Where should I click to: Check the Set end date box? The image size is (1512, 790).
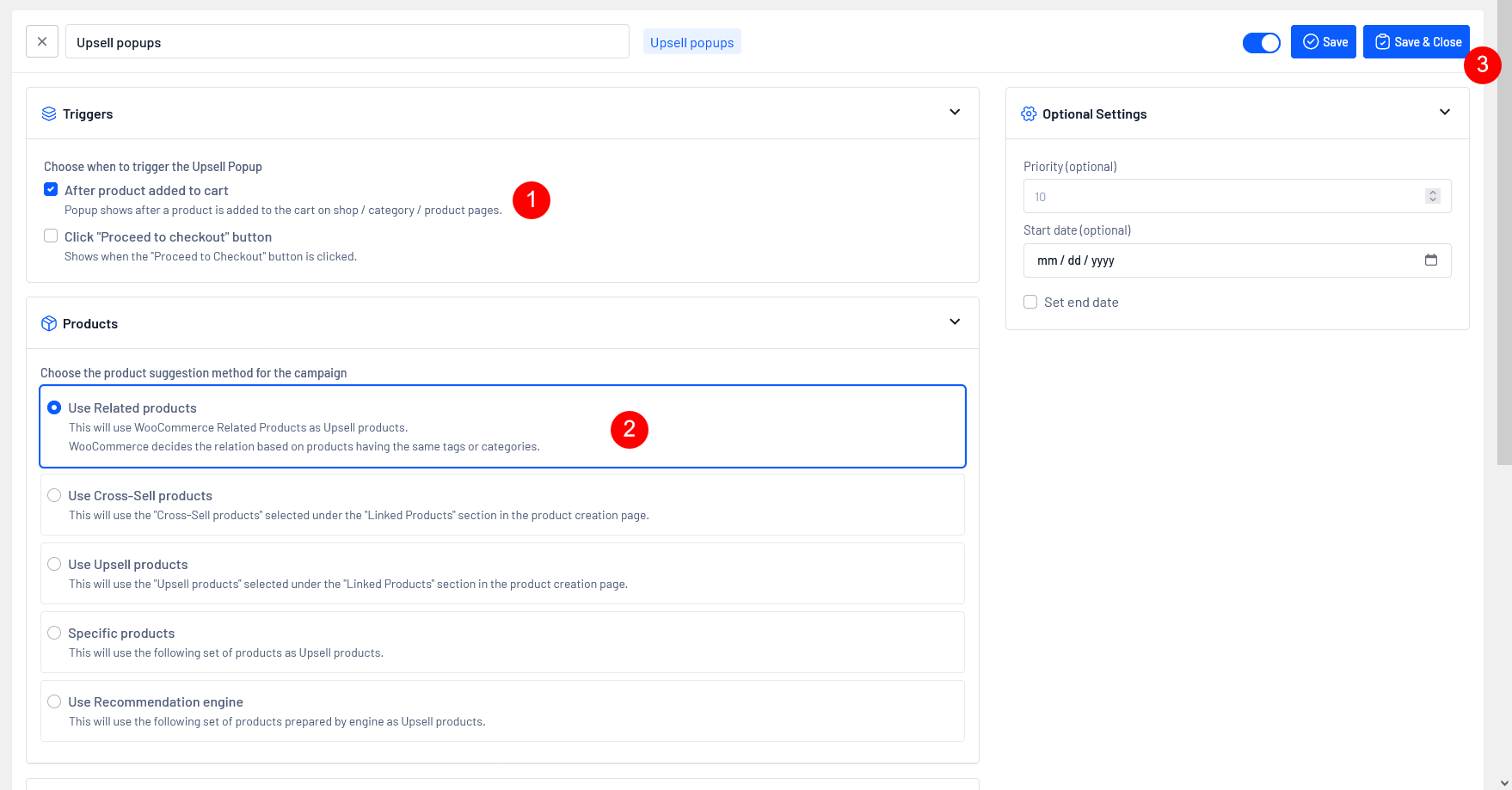click(x=1030, y=302)
